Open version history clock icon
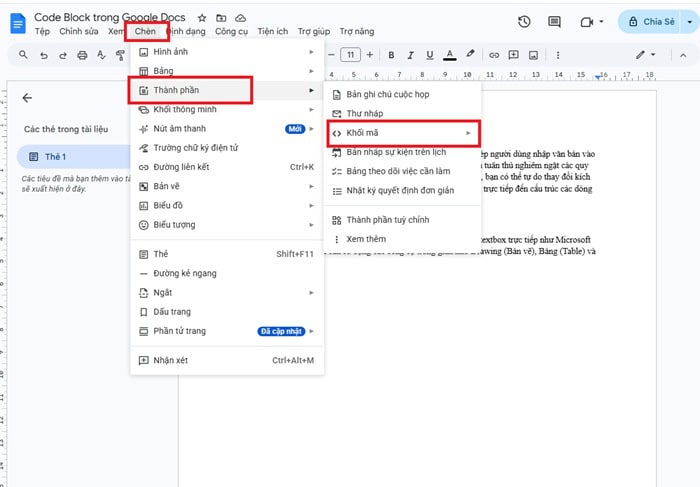 [524, 21]
